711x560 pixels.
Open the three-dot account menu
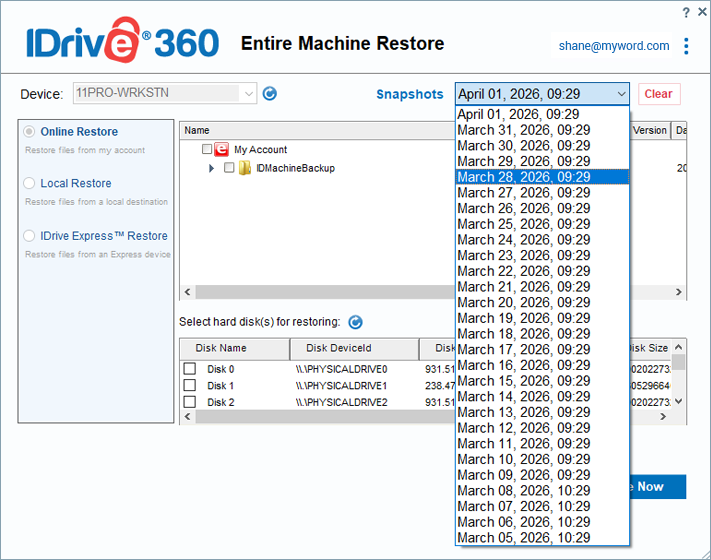[686, 46]
